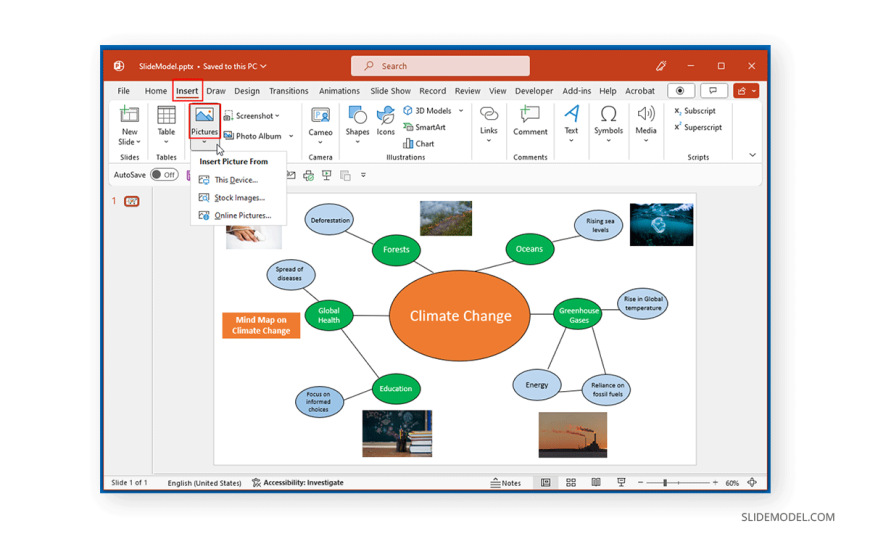Viewport: 870px width, 539px height.
Task: Switch to Reading View
Action: tap(596, 482)
